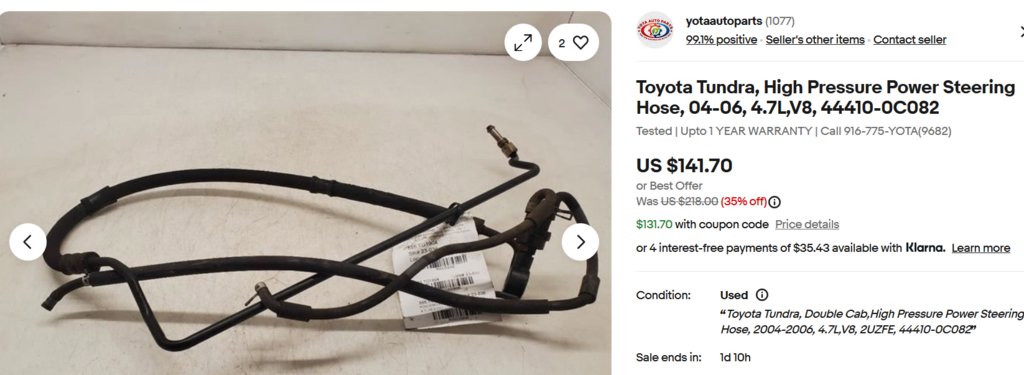Open Seller's other items
Viewport: 1024px width, 375px height.
(x=815, y=40)
